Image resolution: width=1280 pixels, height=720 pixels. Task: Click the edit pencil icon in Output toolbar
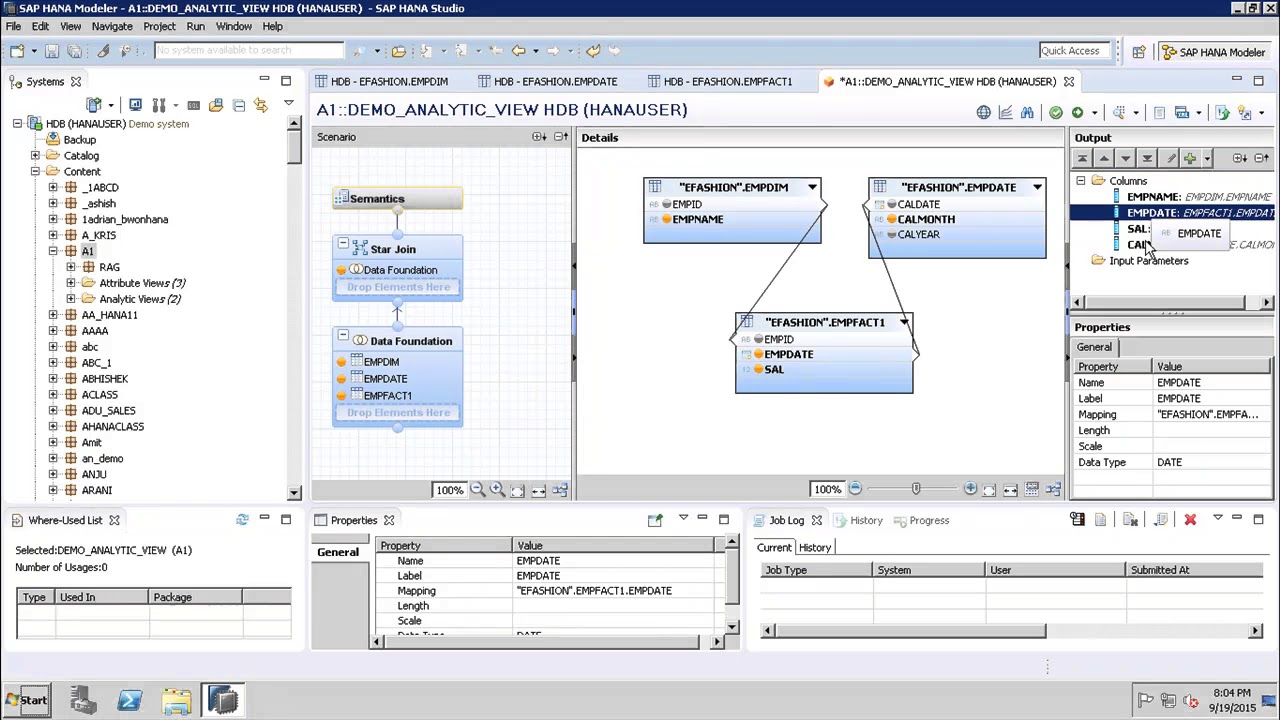click(1170, 158)
